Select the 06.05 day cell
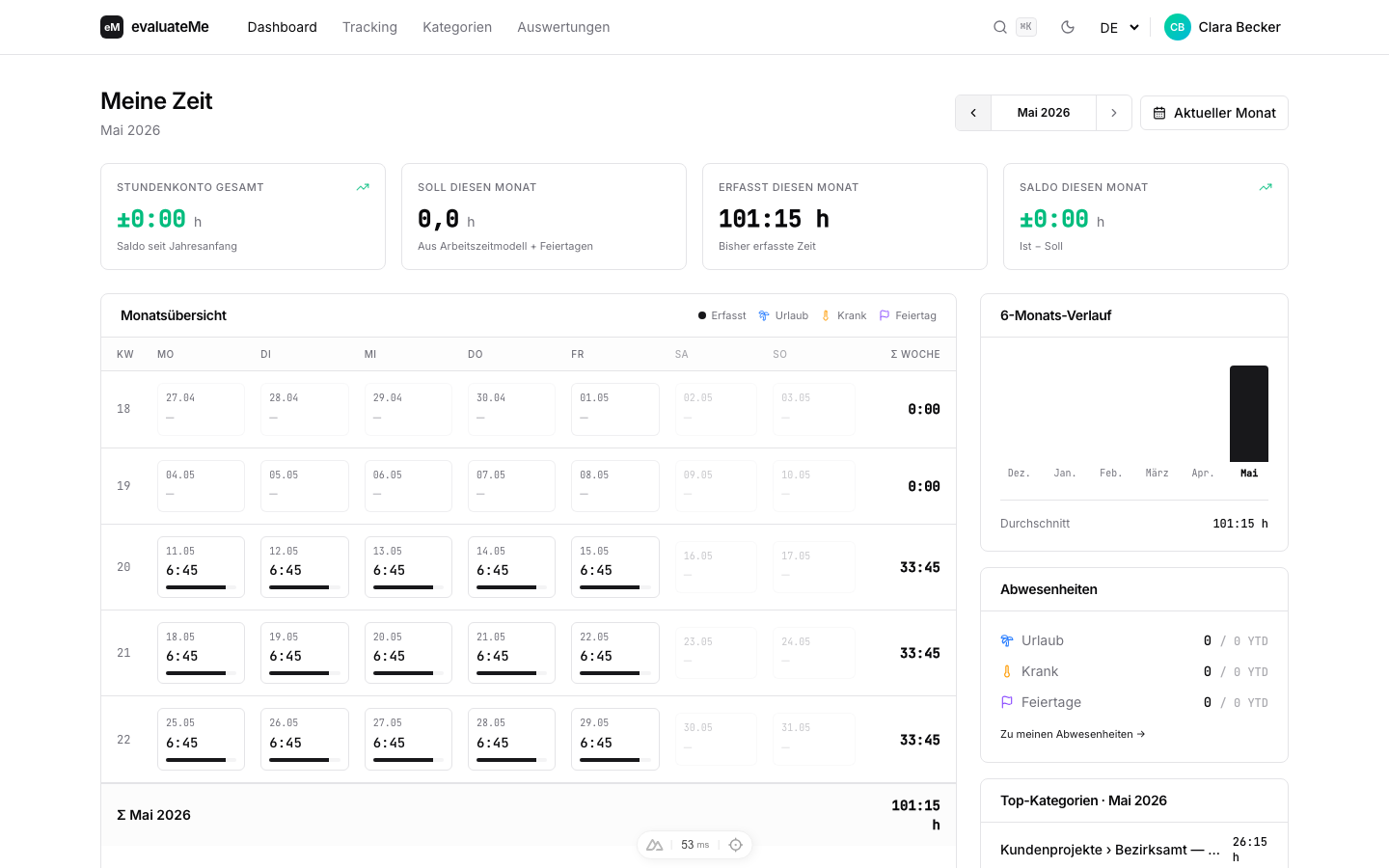The width and height of the screenshot is (1389, 868). point(408,486)
